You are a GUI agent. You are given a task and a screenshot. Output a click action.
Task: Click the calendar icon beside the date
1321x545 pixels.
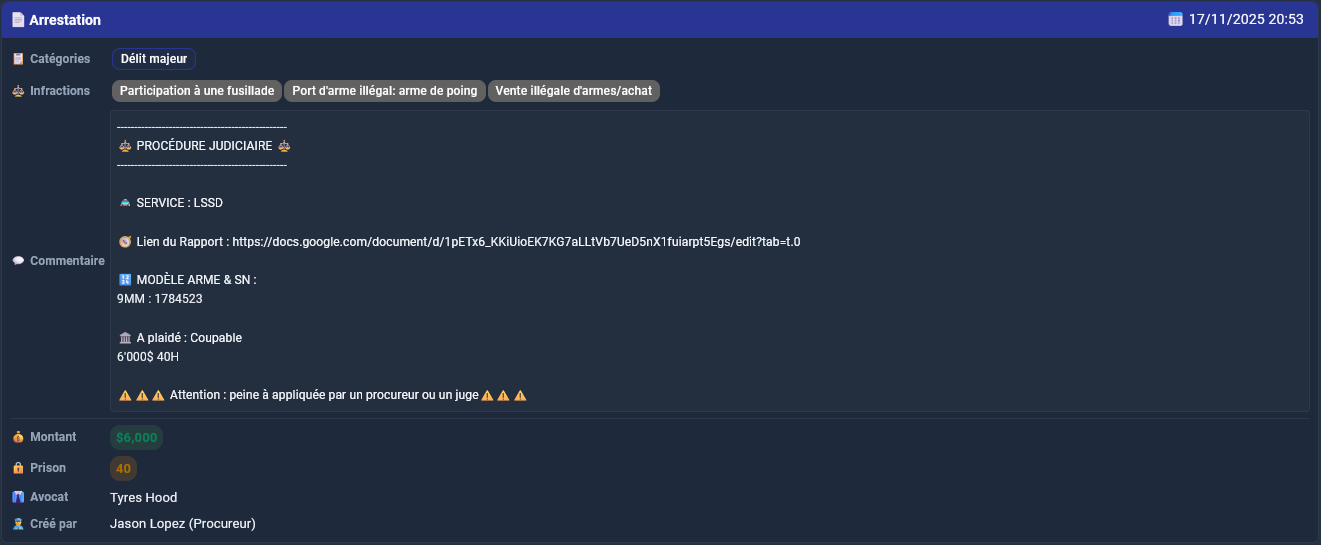pyautogui.click(x=1175, y=19)
